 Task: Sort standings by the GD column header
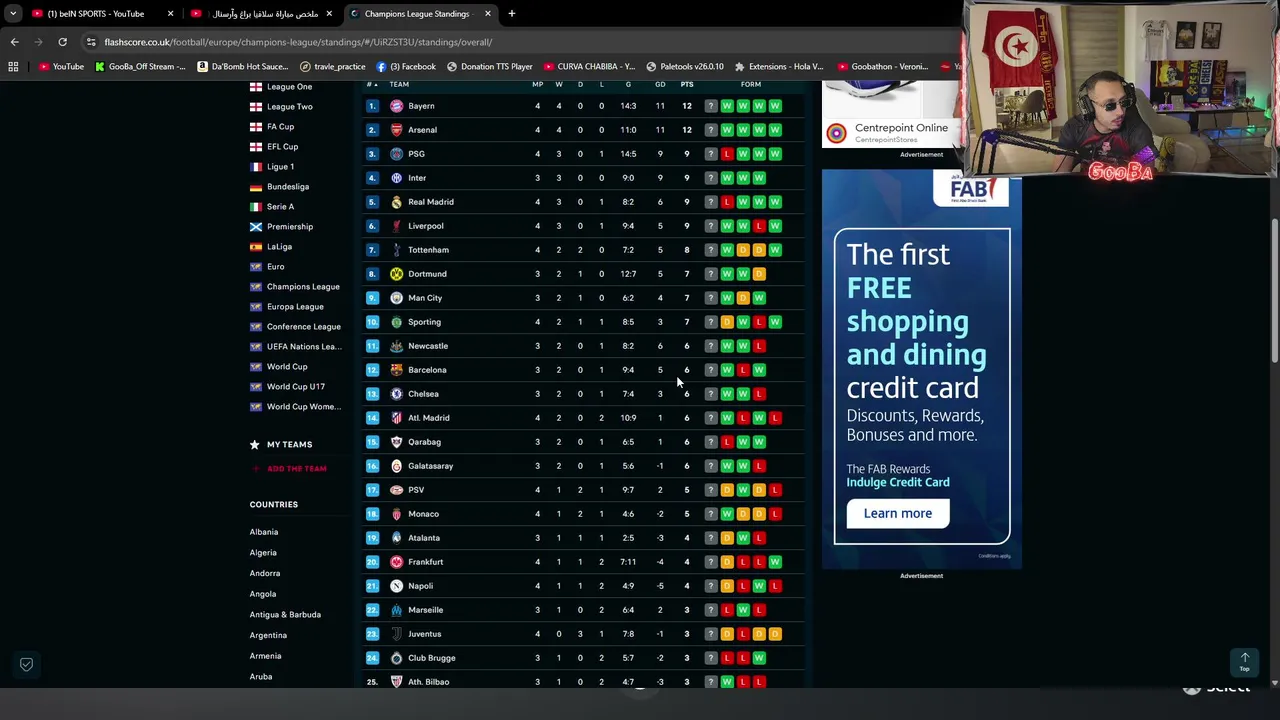tap(660, 84)
